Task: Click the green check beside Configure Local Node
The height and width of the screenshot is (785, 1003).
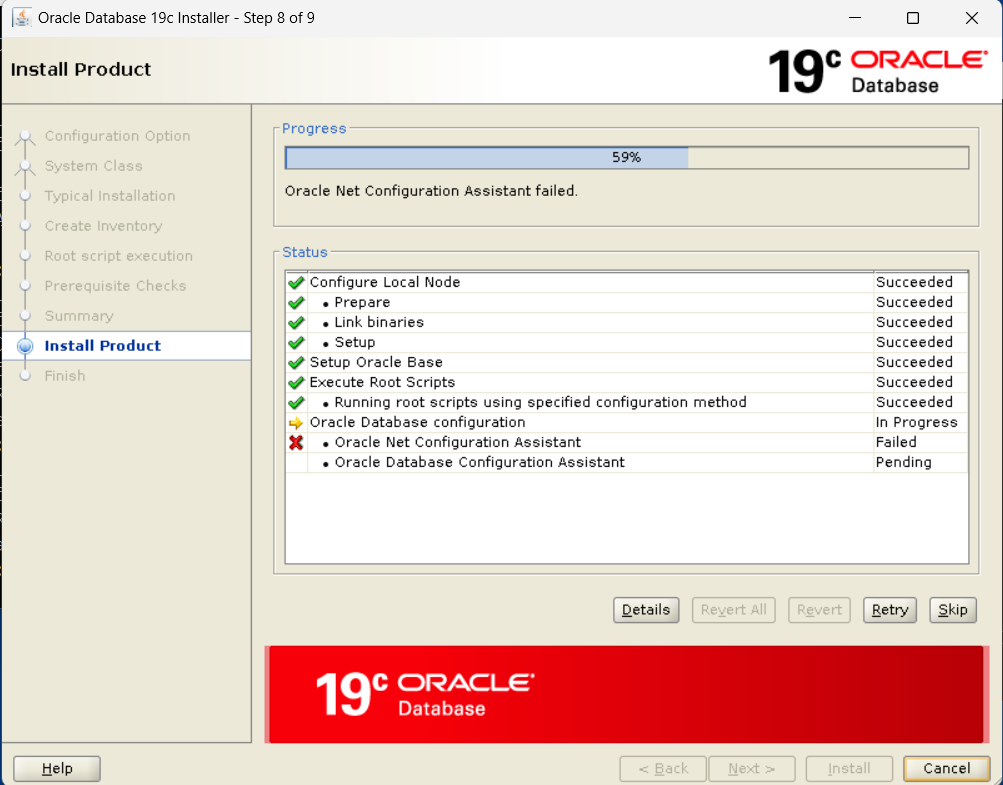Action: (x=296, y=282)
